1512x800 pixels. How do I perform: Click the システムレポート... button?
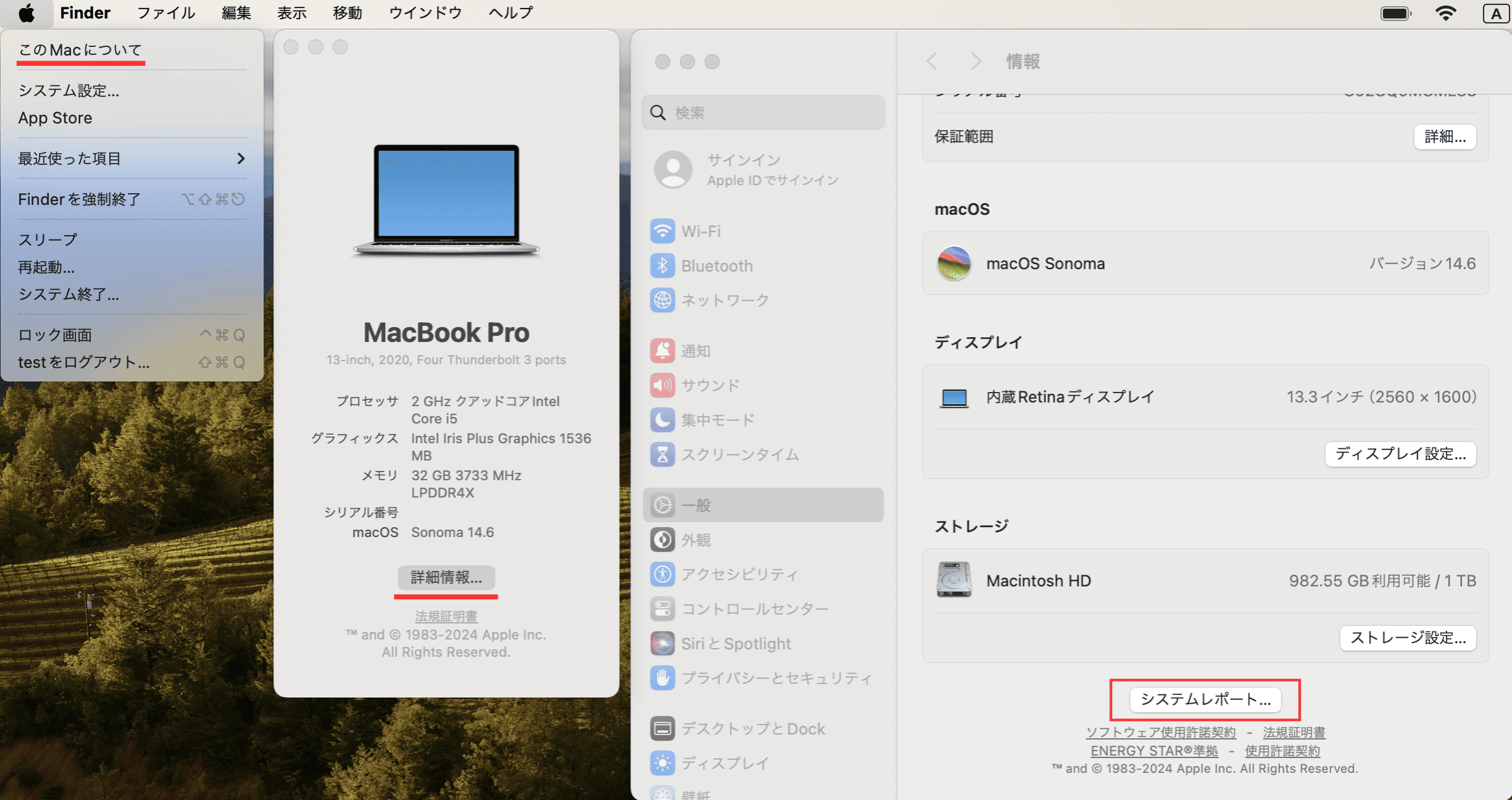point(1205,699)
